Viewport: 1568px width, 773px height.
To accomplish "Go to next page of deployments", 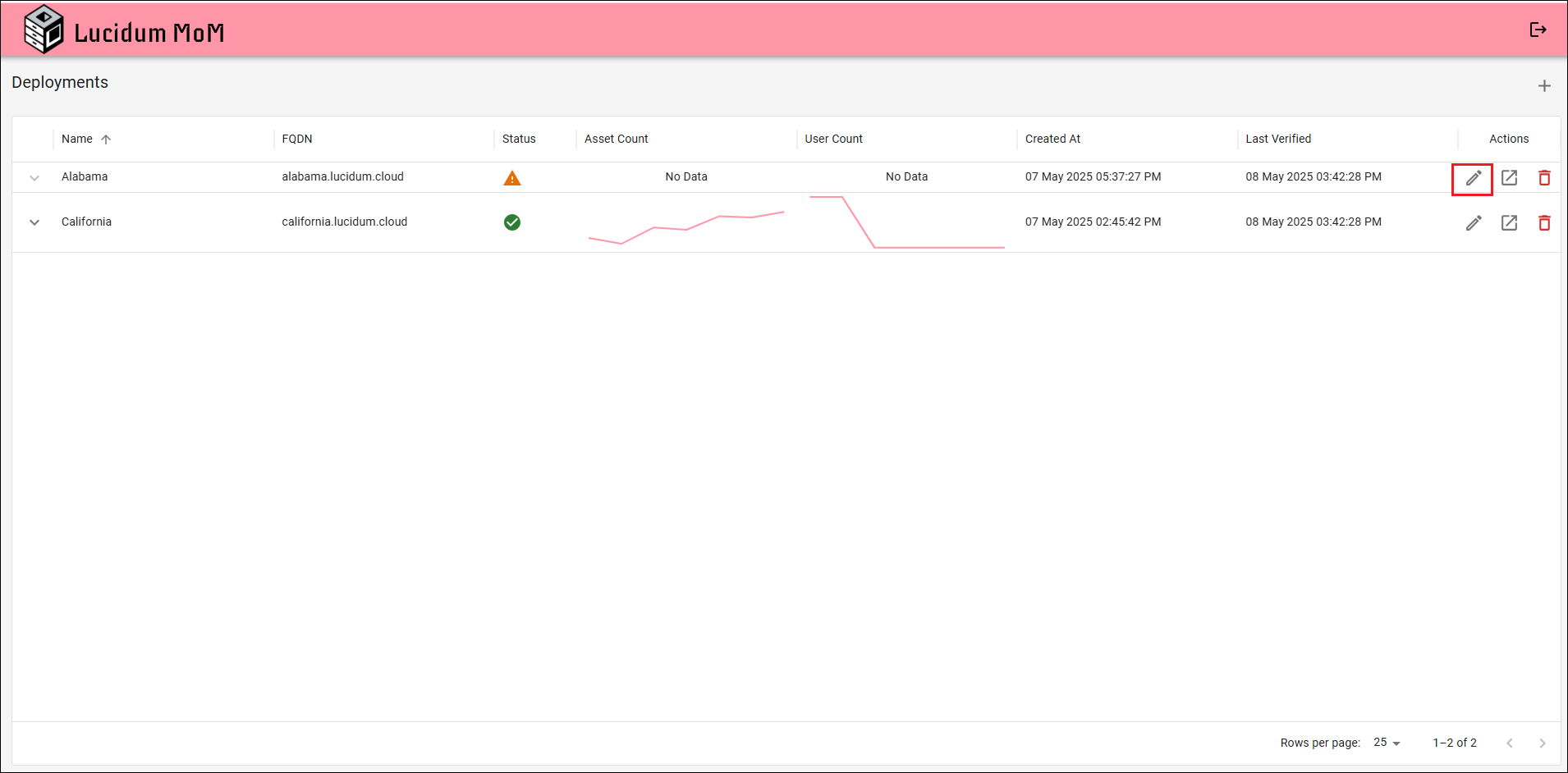I will 1542,743.
